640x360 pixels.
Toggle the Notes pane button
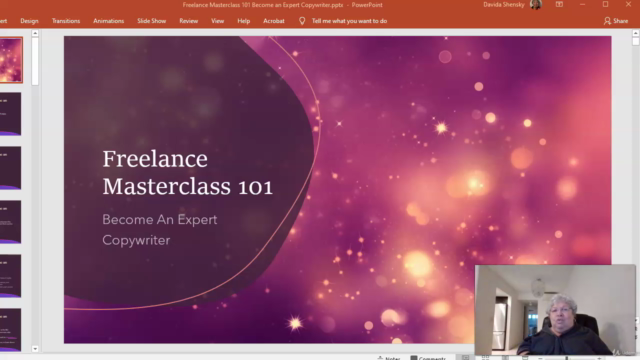point(389,358)
